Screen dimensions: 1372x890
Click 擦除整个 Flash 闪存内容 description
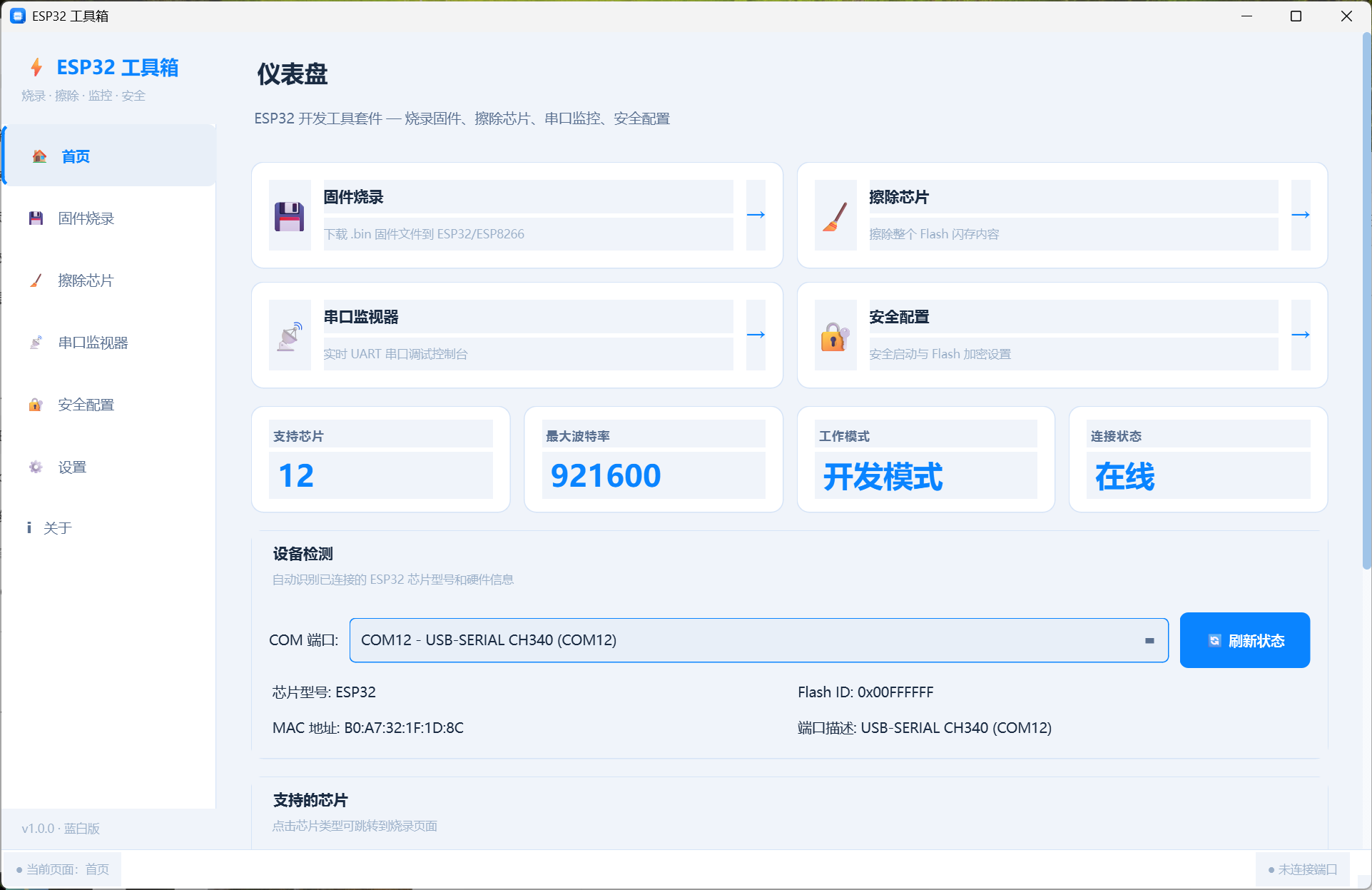coord(934,234)
